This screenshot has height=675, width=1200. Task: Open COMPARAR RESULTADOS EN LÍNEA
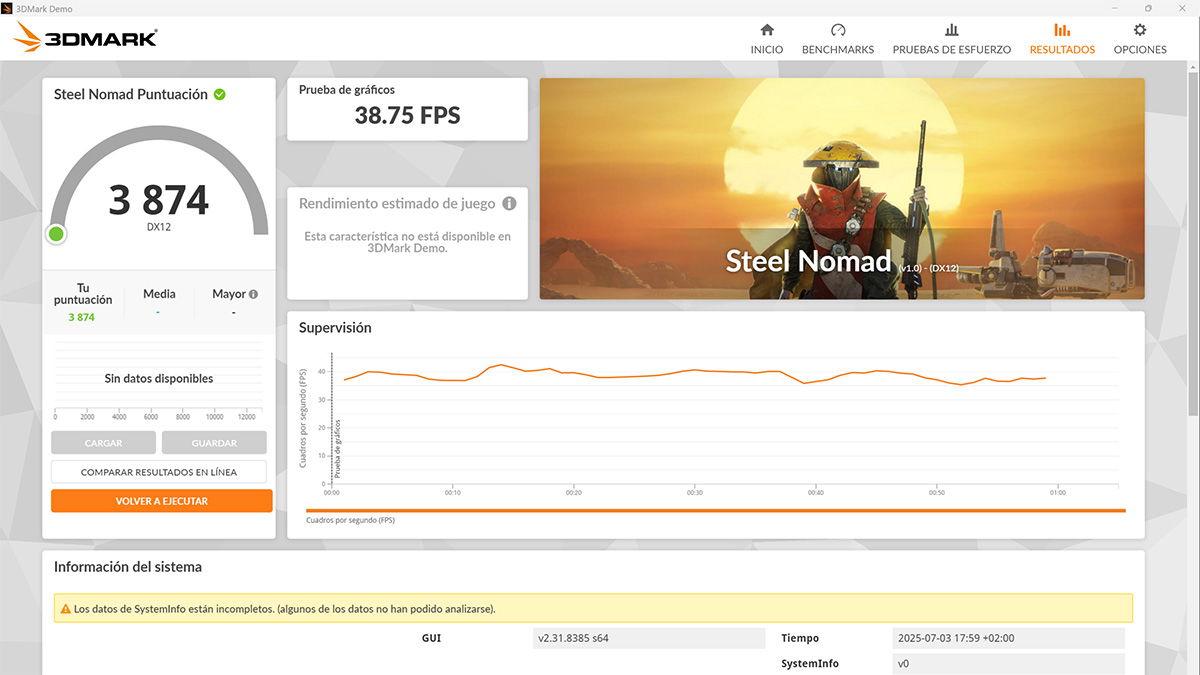[159, 472]
